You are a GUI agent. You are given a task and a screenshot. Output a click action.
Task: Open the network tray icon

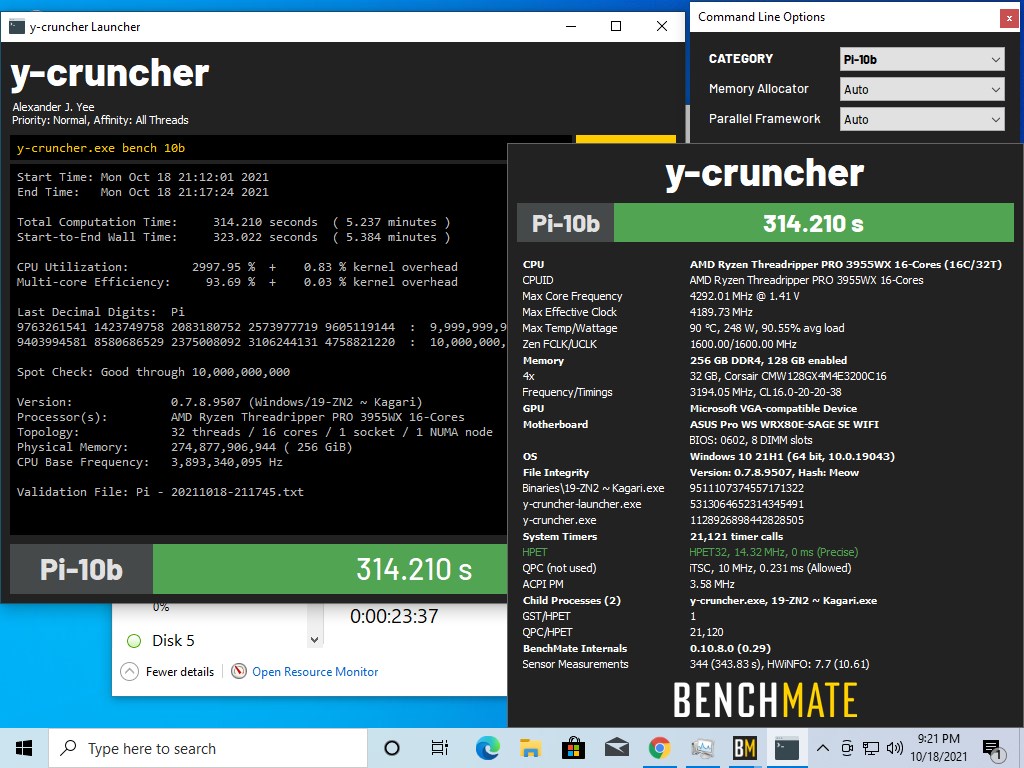pyautogui.click(x=871, y=748)
